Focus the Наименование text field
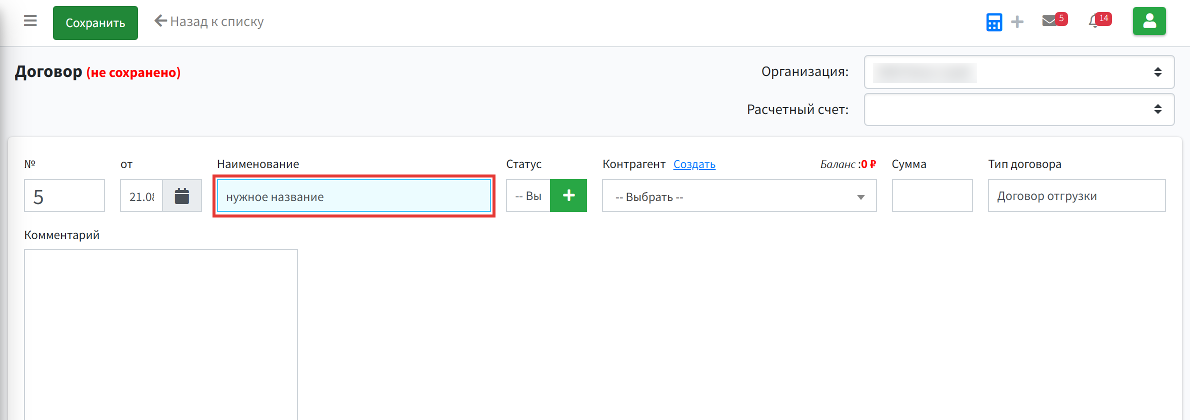This screenshot has width=1190, height=420. [354, 196]
